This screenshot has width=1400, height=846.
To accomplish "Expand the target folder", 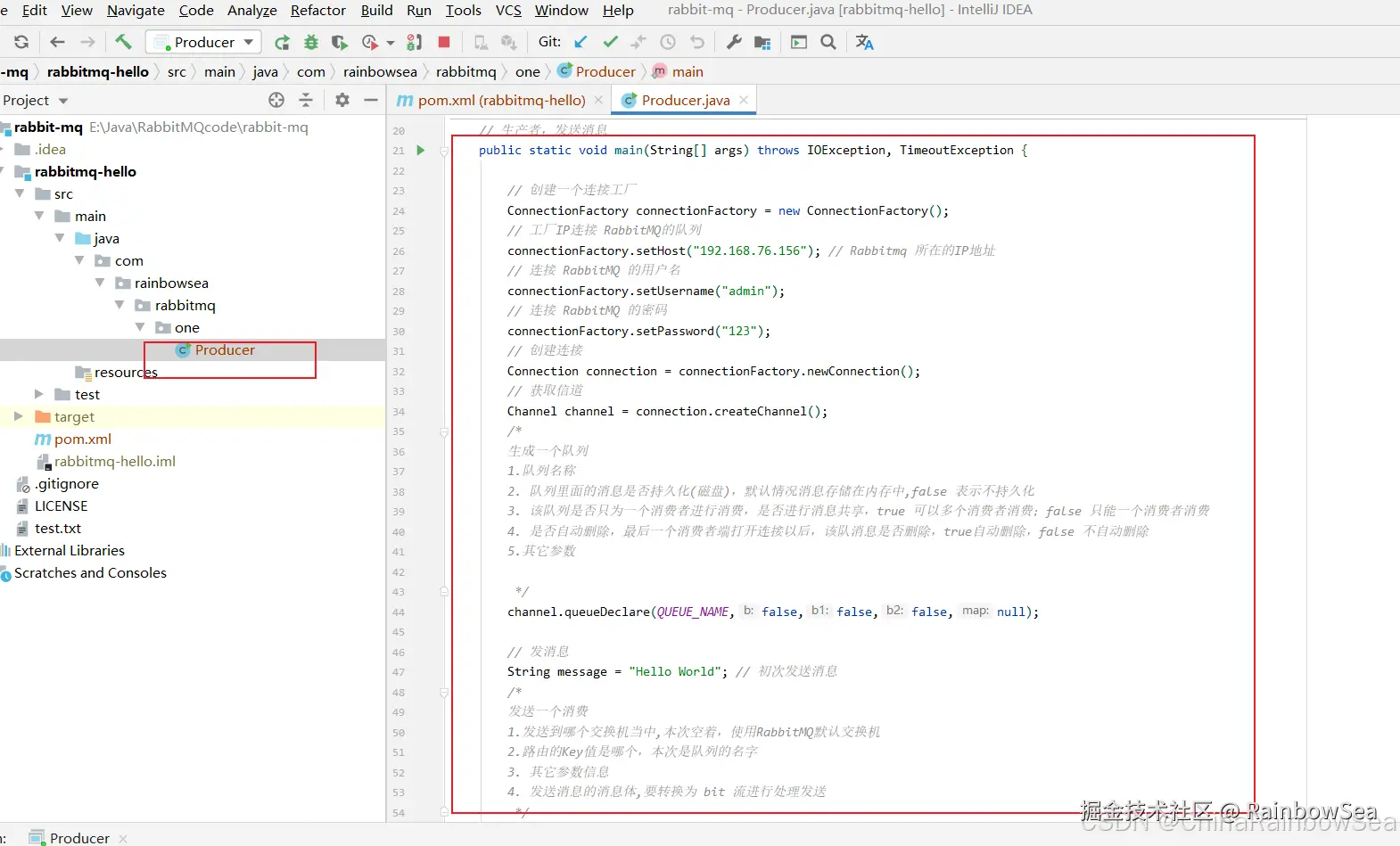I will [19, 416].
